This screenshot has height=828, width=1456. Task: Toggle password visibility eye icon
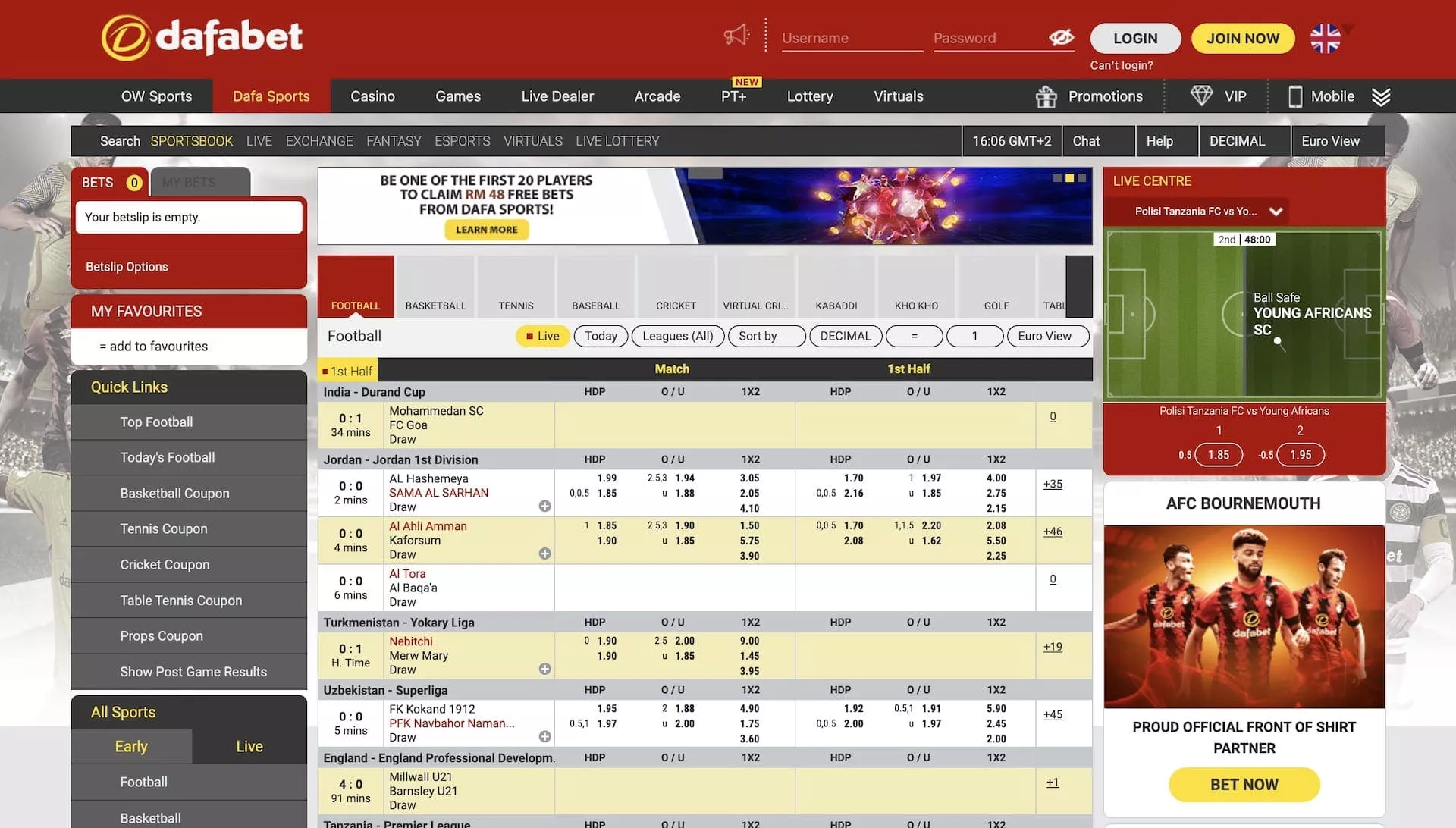1061,37
